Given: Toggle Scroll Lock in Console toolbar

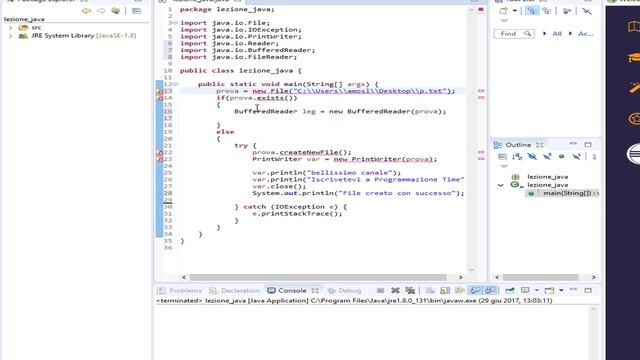Looking at the screenshot, I should 445,291.
